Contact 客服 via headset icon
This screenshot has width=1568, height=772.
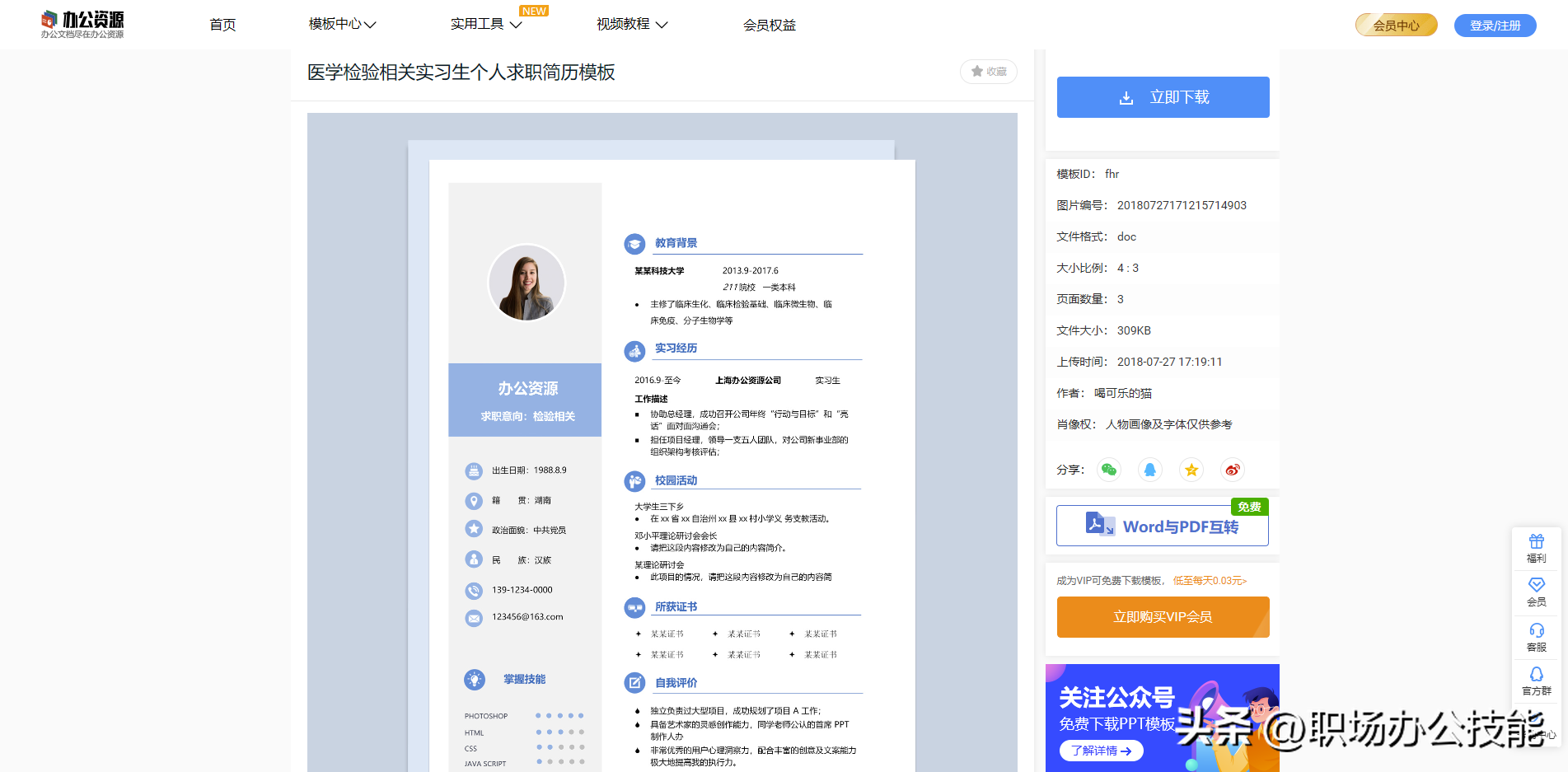[1536, 636]
